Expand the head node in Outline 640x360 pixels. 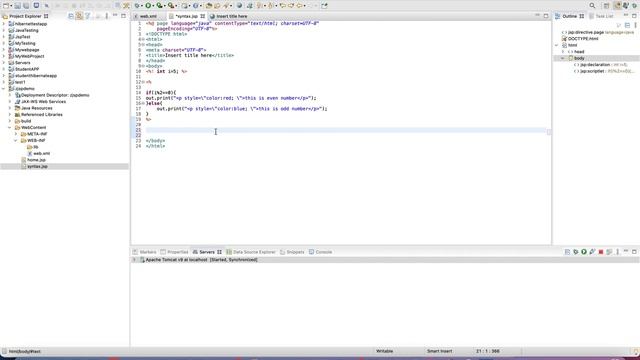[x=563, y=52]
